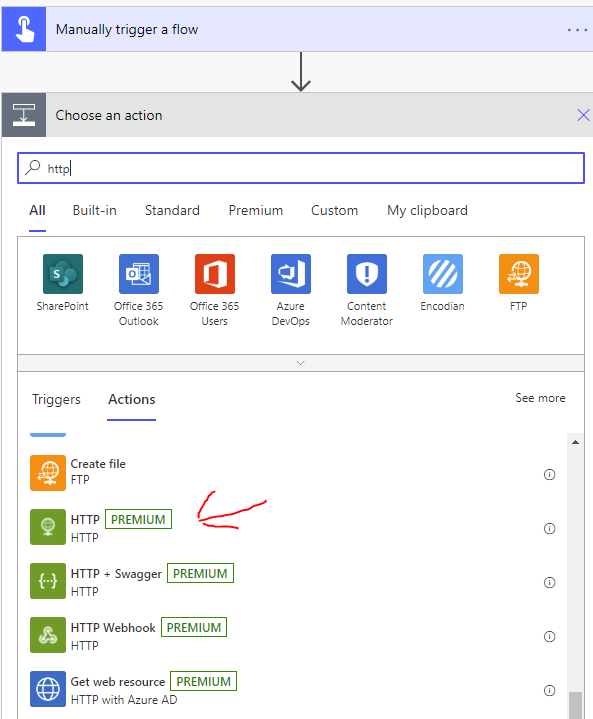The height and width of the screenshot is (719, 593).
Task: Focus the connector search field
Action: (301, 168)
